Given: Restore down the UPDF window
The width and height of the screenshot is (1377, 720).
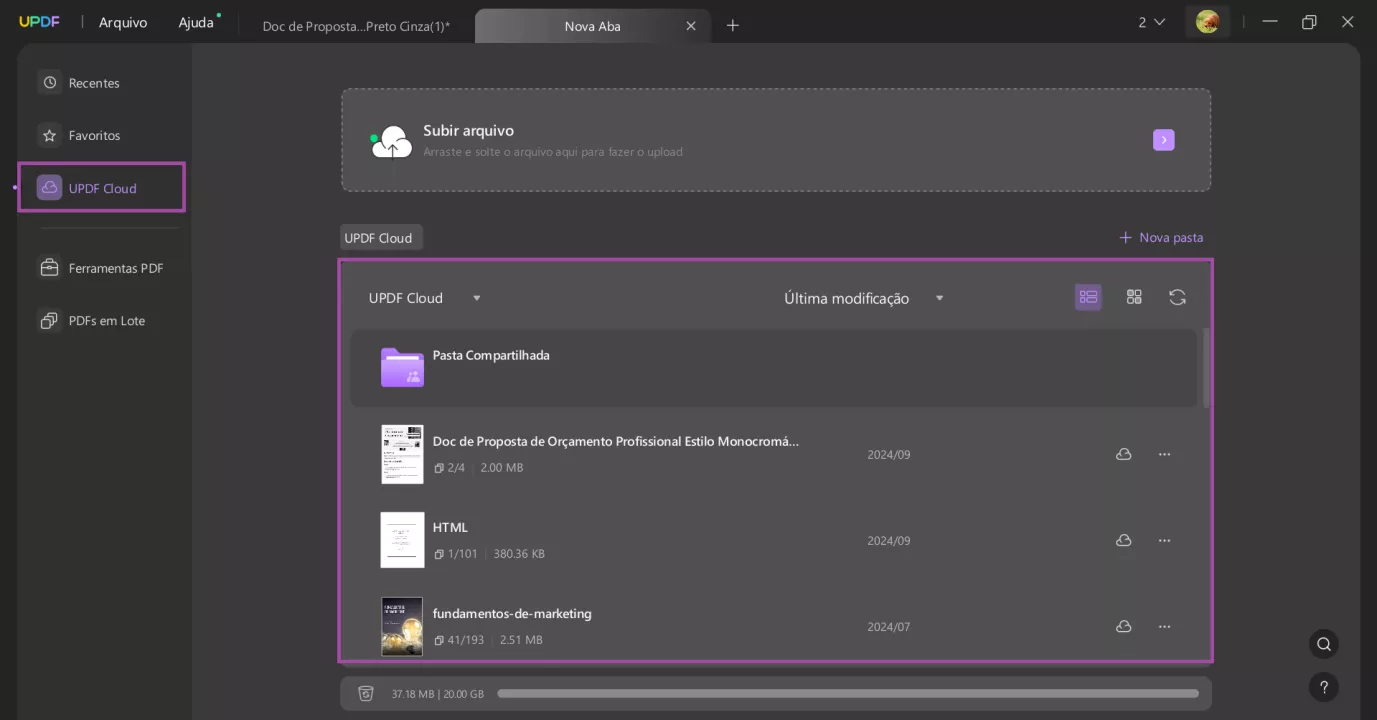Looking at the screenshot, I should (1309, 22).
